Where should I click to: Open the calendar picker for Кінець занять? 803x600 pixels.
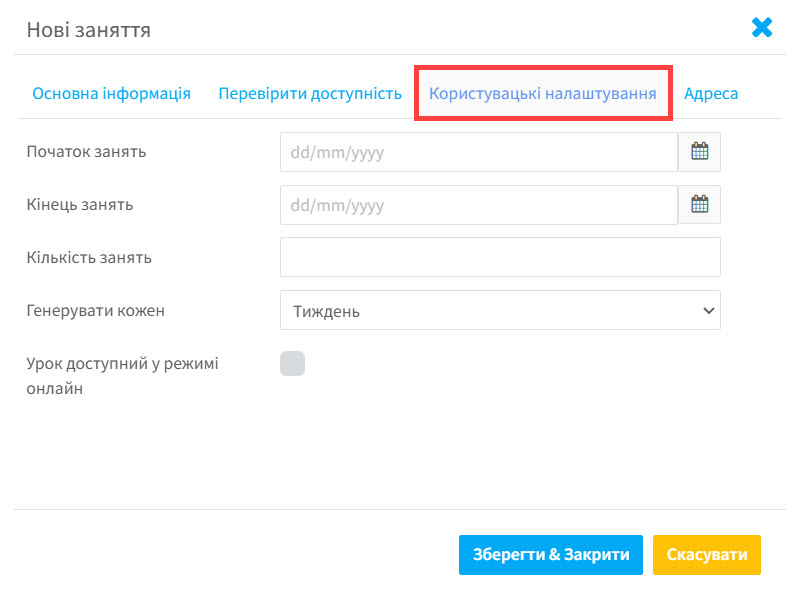pos(700,205)
